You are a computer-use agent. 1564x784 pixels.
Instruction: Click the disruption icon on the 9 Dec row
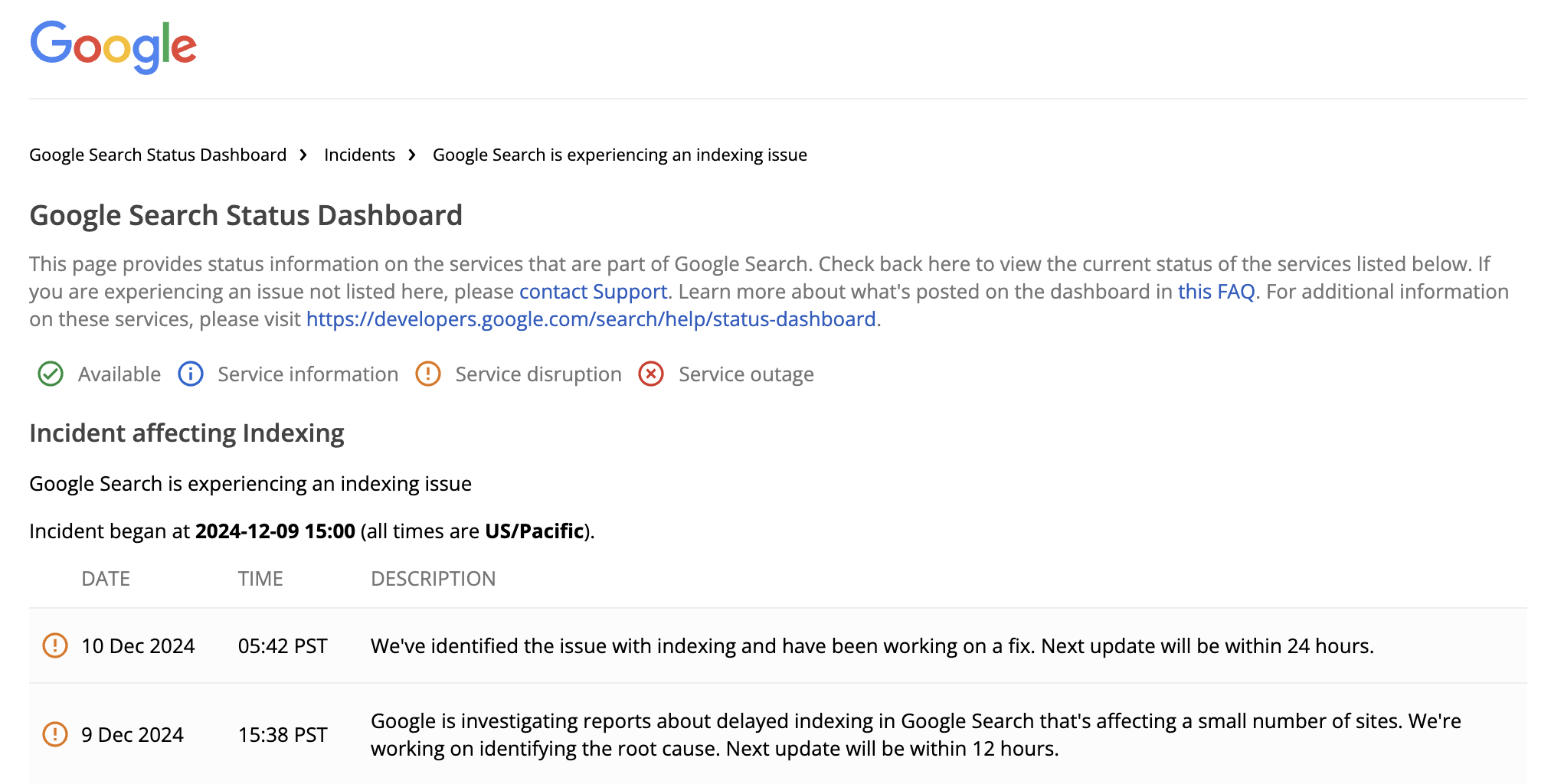pos(57,734)
